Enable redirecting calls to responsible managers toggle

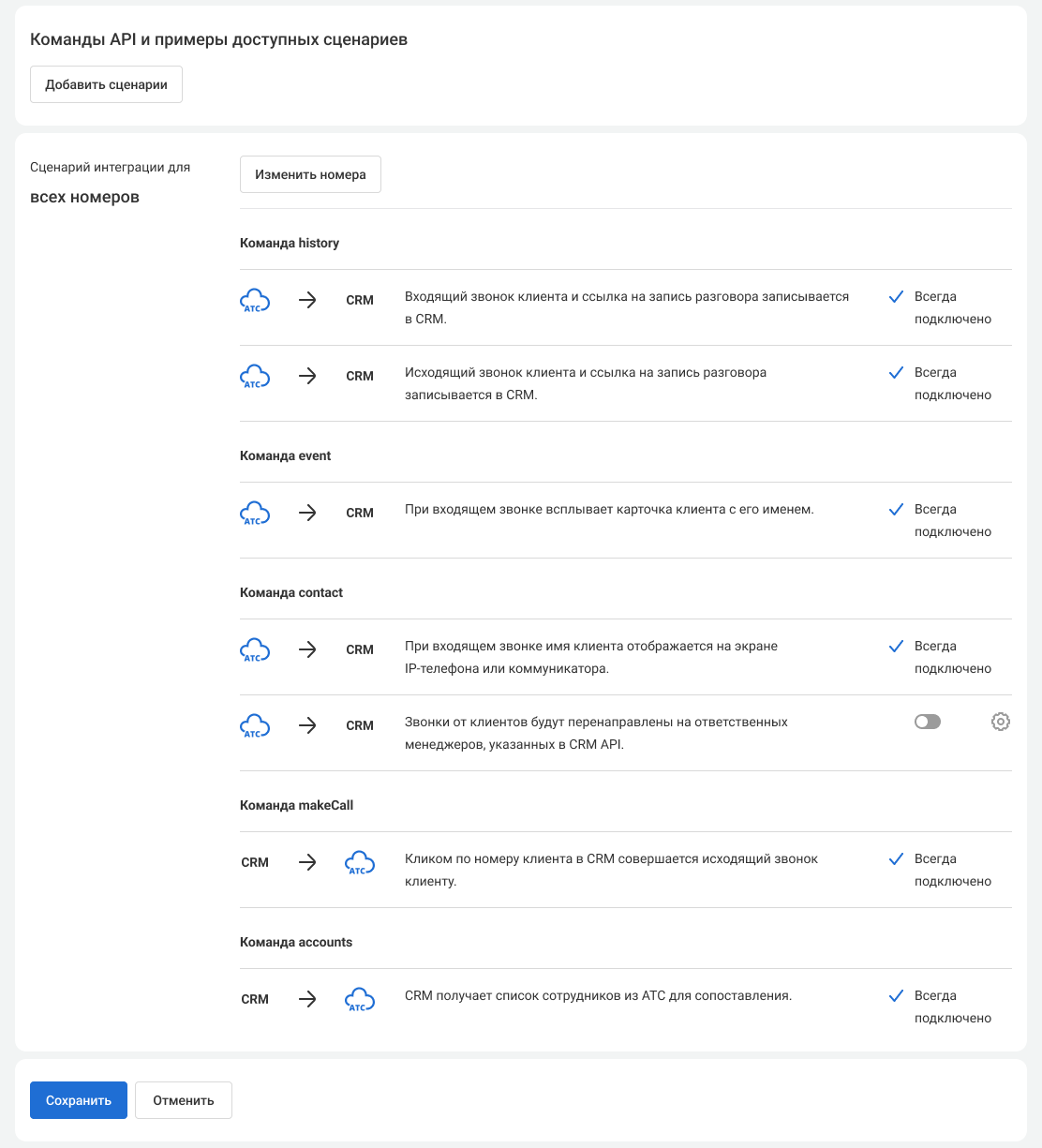(x=928, y=722)
